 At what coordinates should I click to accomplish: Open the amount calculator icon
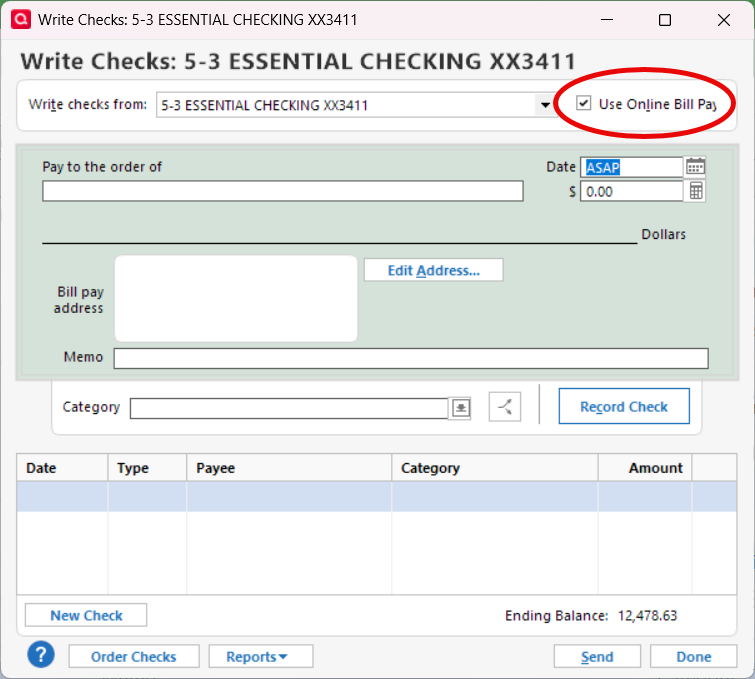pyautogui.click(x=695, y=191)
